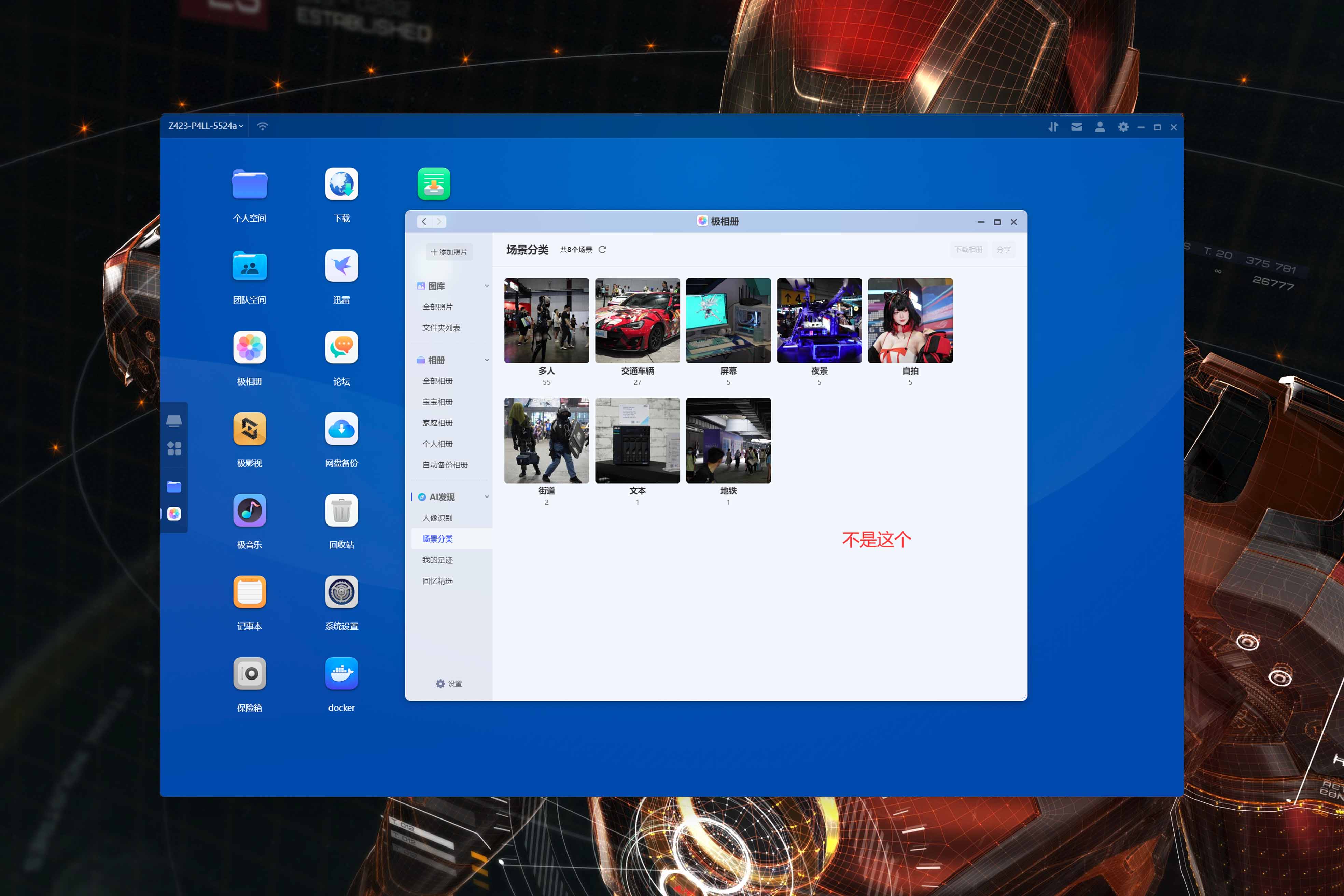Open 系统设置 app icon
Image resolution: width=1344 pixels, height=896 pixels.
coord(341,592)
